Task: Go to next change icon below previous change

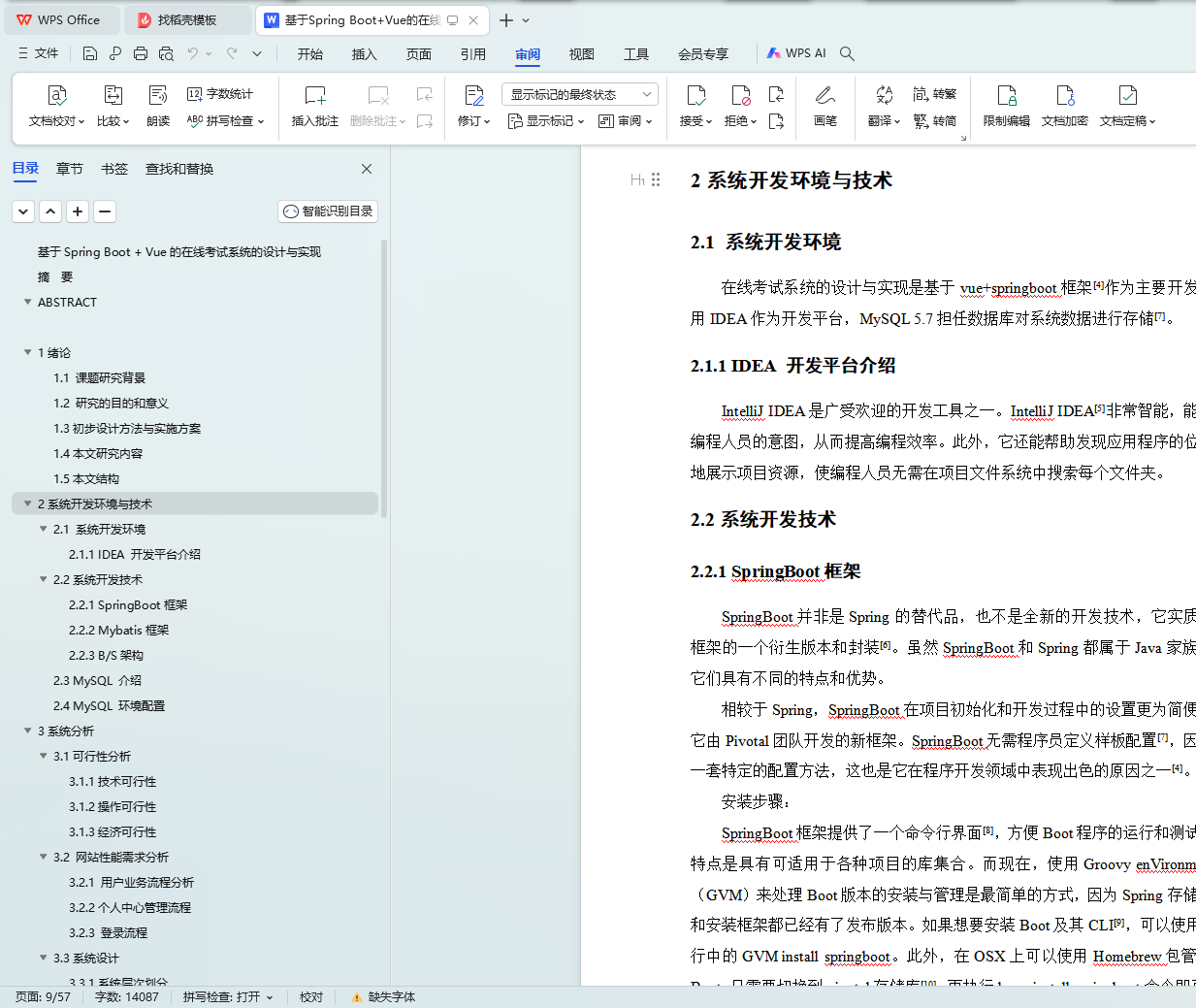Action: coord(776,121)
